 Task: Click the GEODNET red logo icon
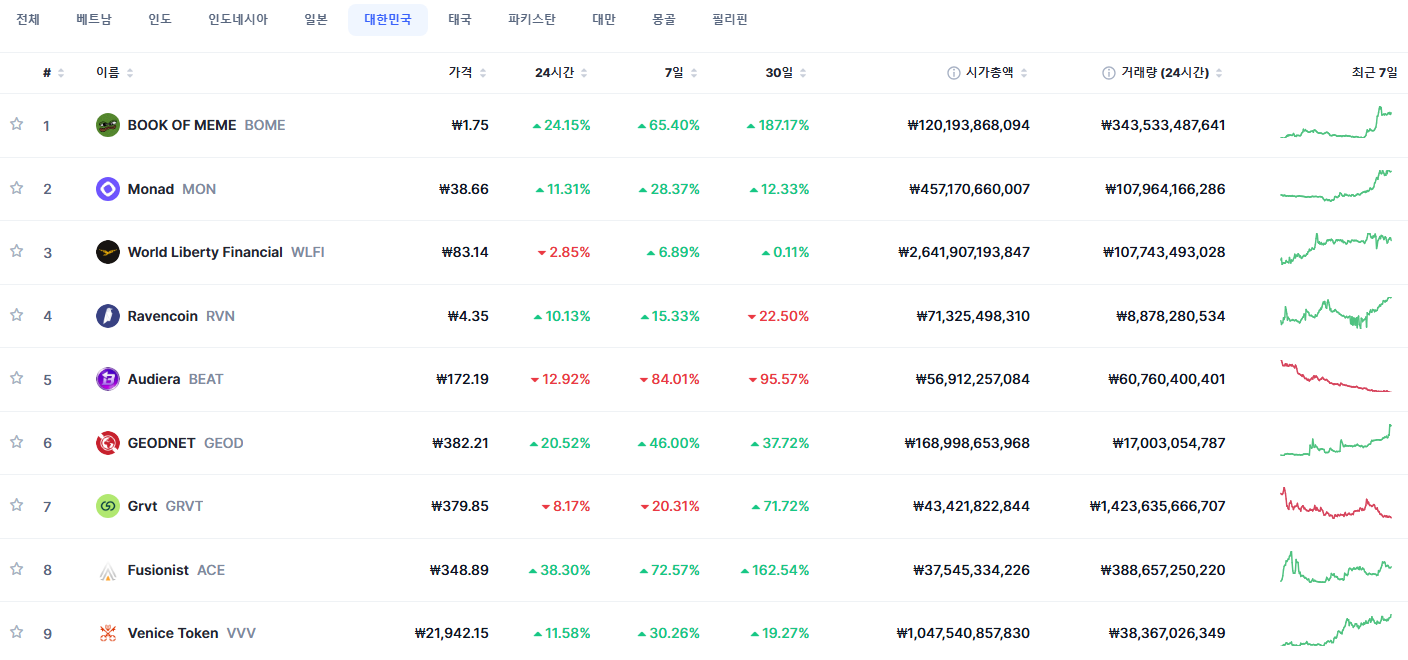tap(108, 443)
